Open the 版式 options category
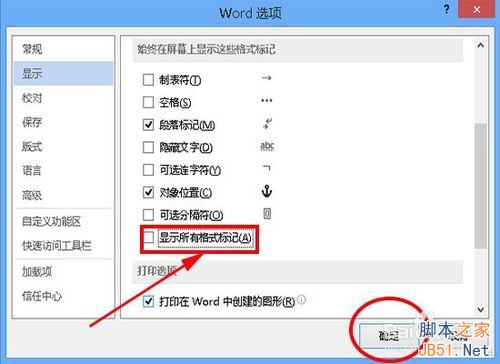The image size is (500, 364). pyautogui.click(x=63, y=146)
